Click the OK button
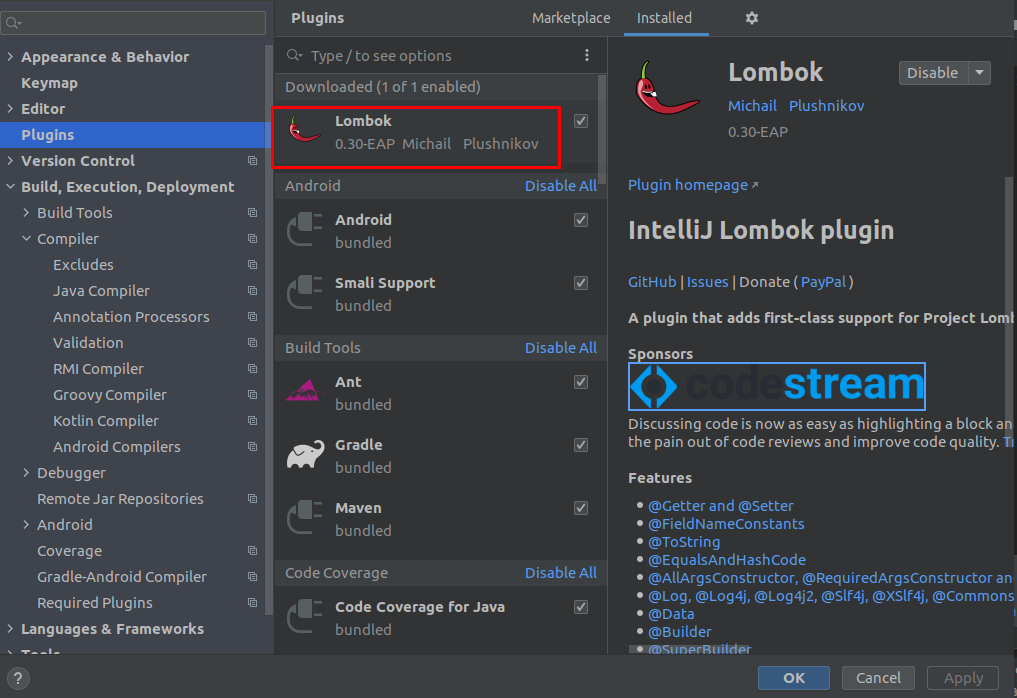Viewport: 1017px width, 698px height. pyautogui.click(x=793, y=678)
